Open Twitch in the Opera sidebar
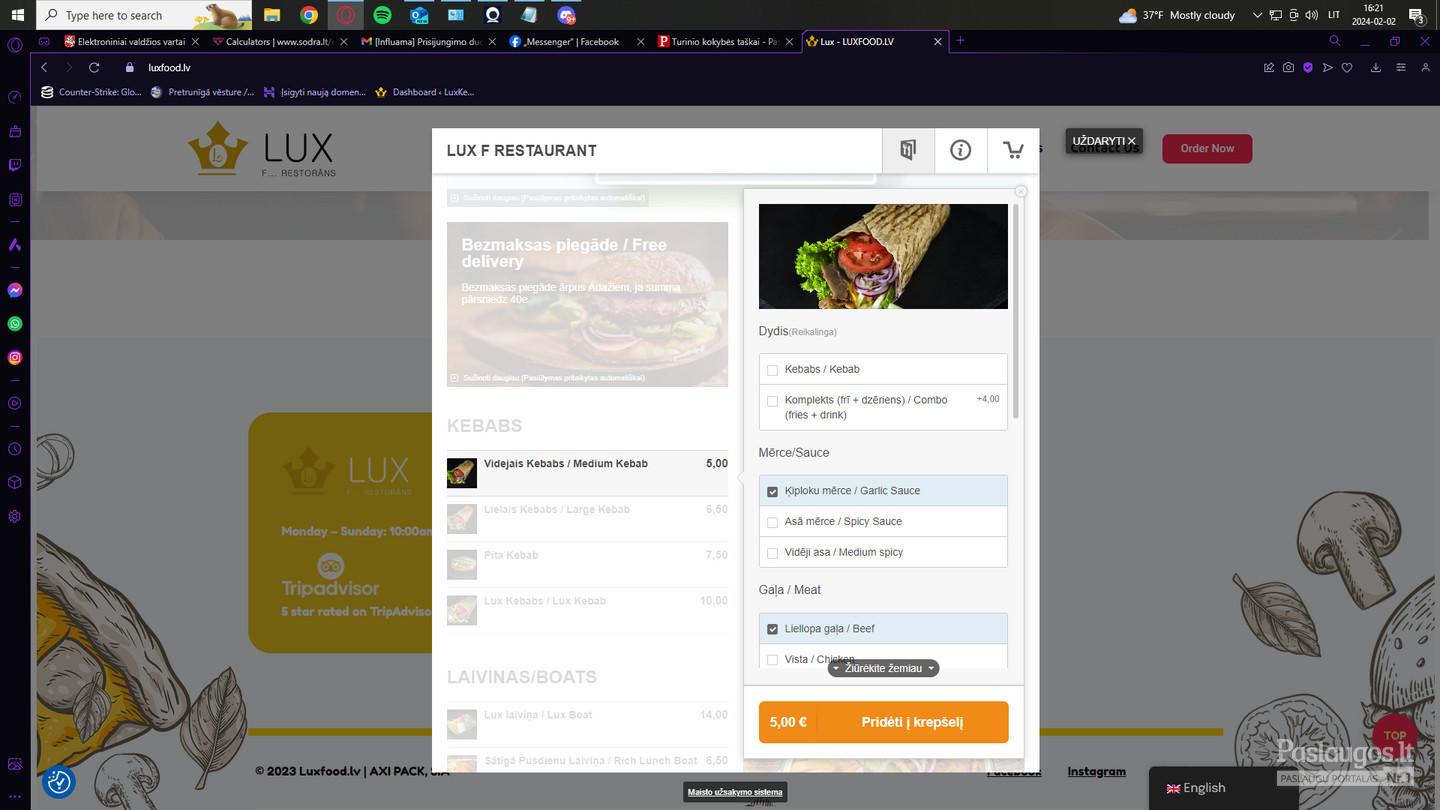 [x=15, y=165]
